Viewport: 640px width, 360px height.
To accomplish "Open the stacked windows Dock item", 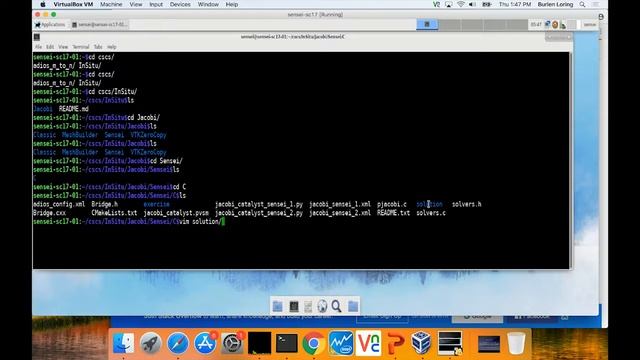I will coord(450,343).
